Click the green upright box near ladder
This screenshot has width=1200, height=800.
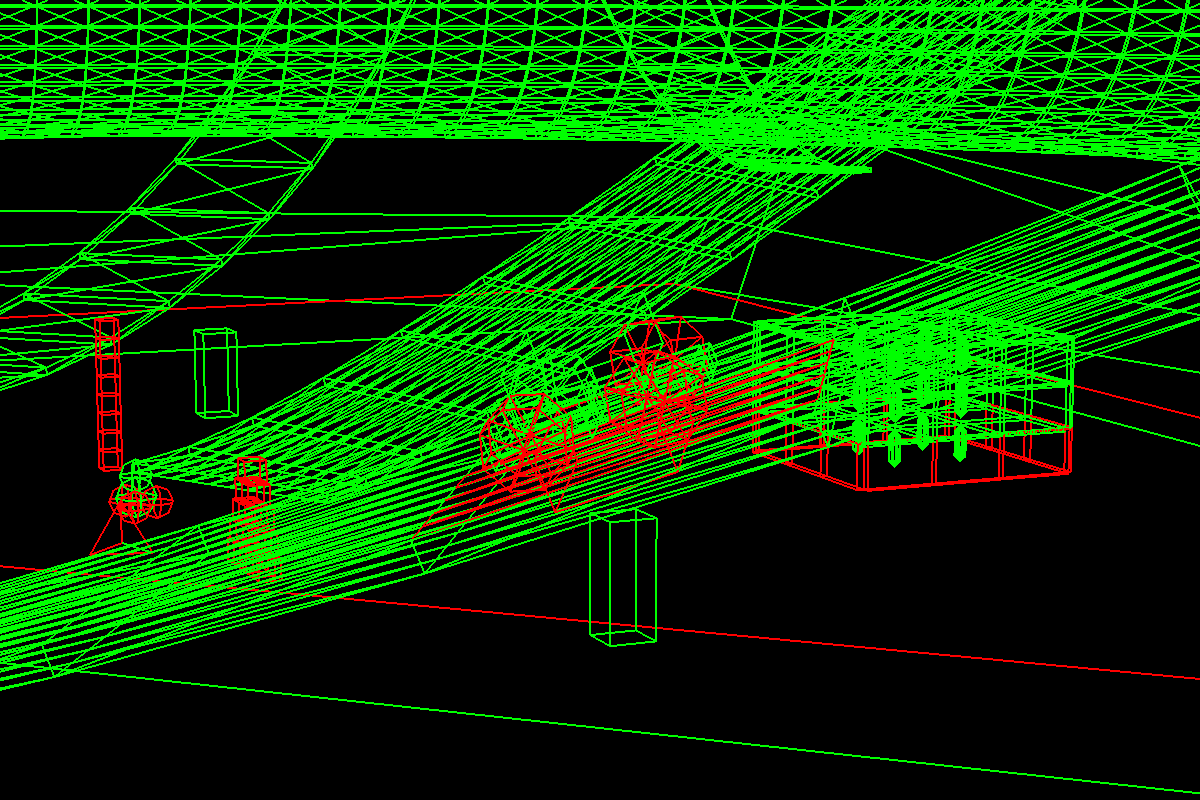click(216, 372)
